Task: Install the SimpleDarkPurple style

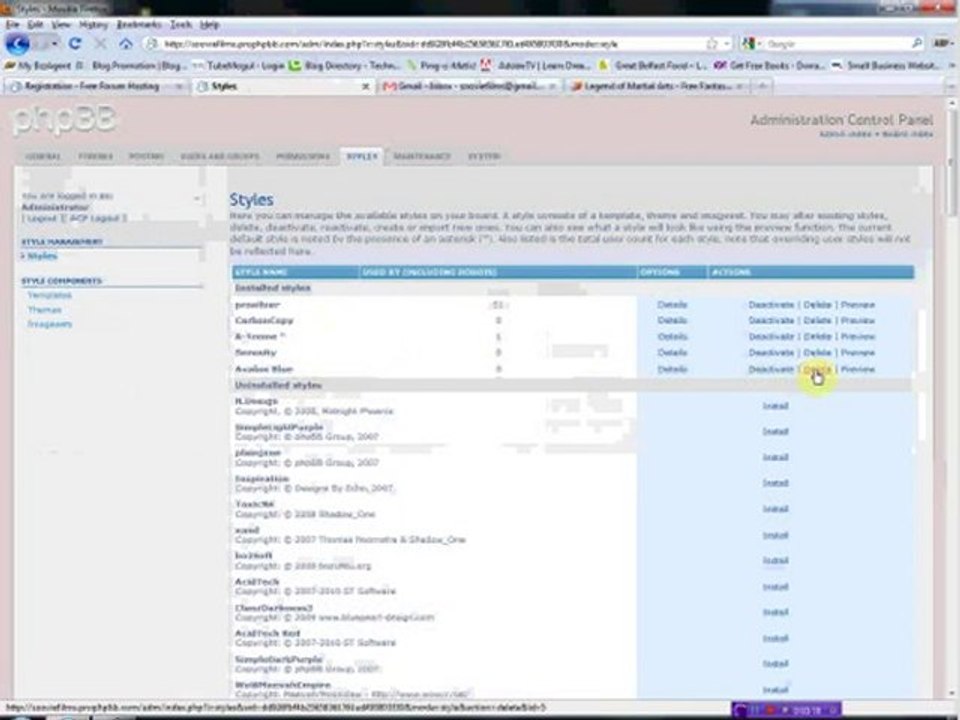Action: [775, 664]
